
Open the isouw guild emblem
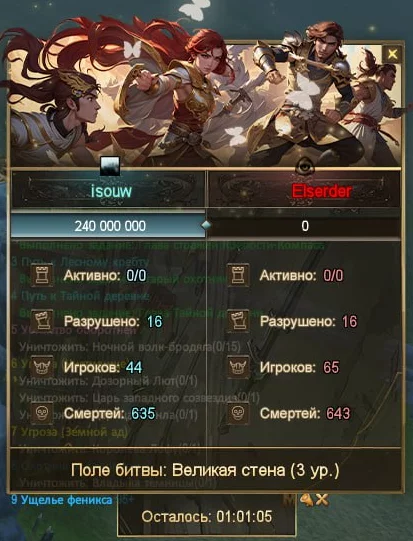pyautogui.click(x=110, y=166)
